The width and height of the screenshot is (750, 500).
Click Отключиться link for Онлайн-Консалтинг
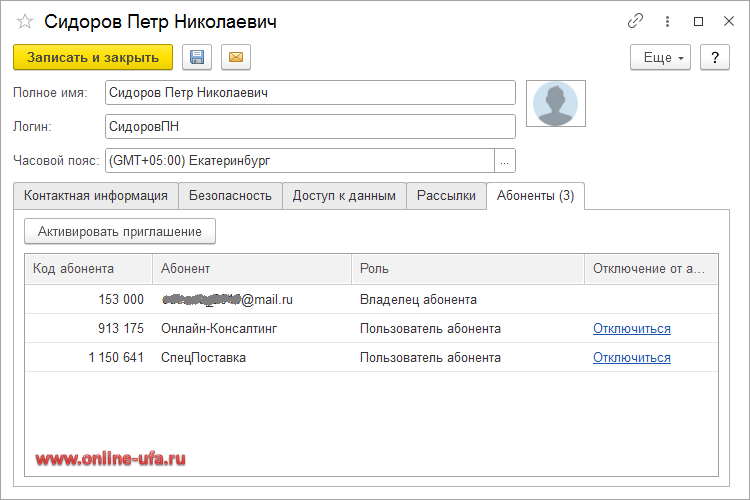point(631,329)
